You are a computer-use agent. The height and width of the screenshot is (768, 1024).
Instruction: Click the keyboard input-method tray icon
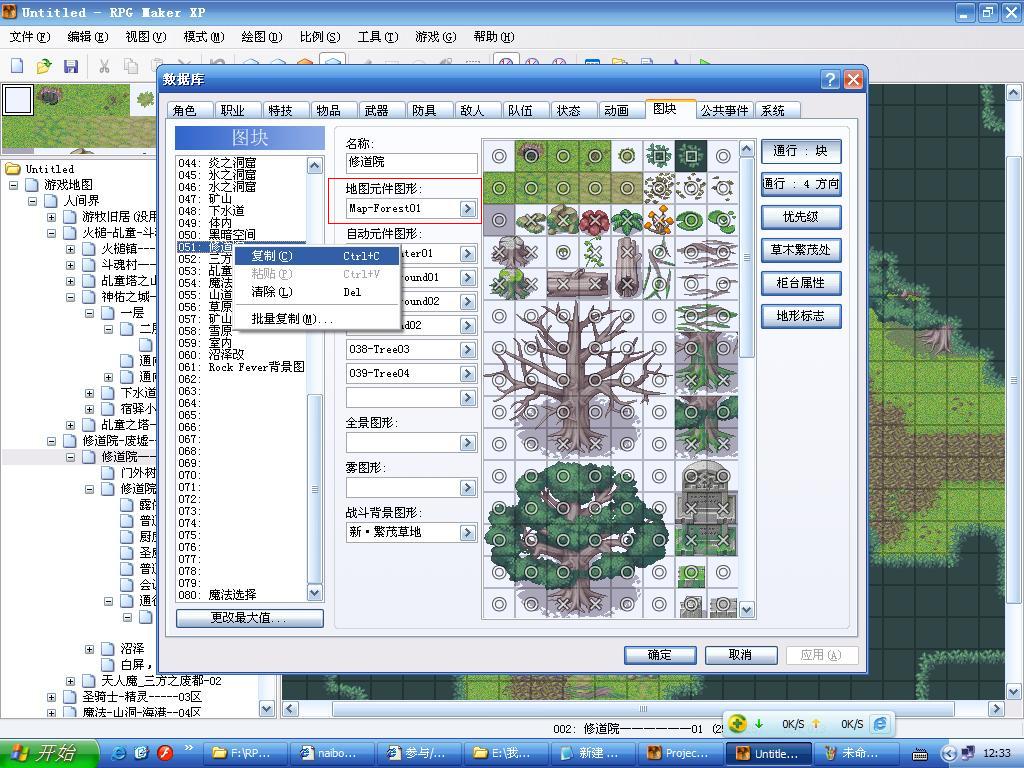tap(920, 754)
